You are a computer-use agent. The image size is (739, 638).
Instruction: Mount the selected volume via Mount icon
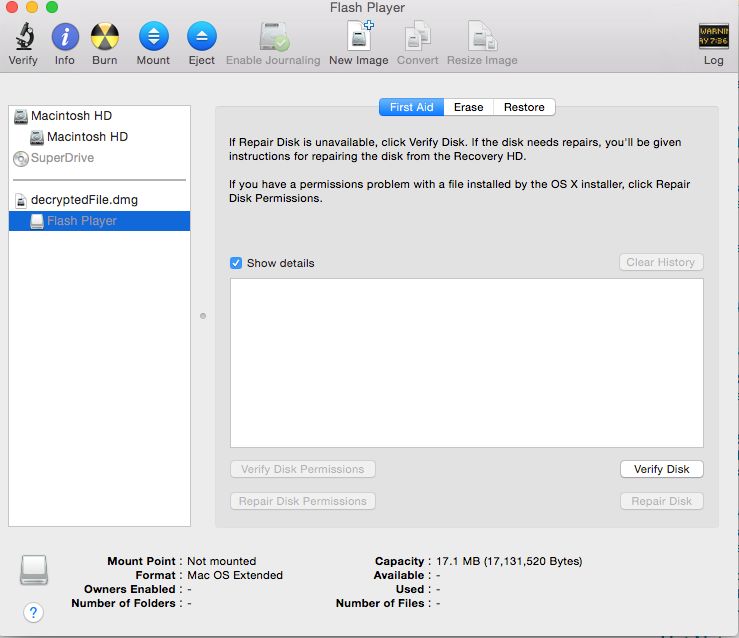pyautogui.click(x=154, y=36)
